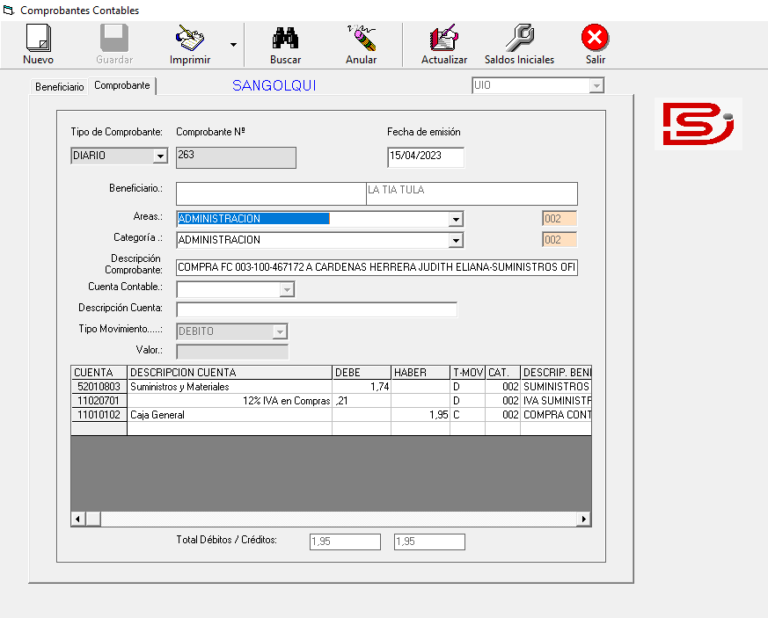Click the grid's right scroll arrow
768x618 pixels.
click(584, 519)
